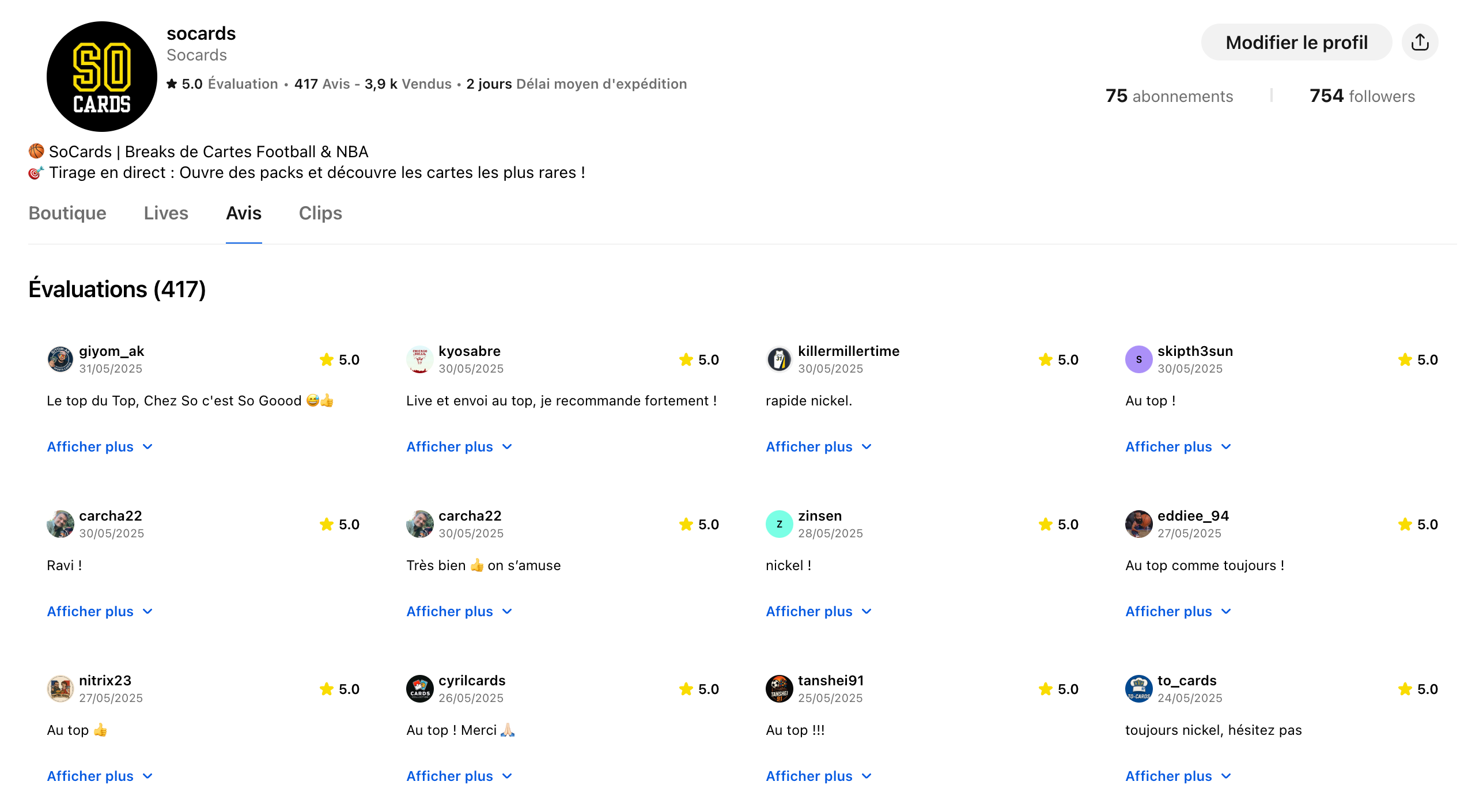
Task: Open tanshei91's avatar
Action: (x=780, y=689)
